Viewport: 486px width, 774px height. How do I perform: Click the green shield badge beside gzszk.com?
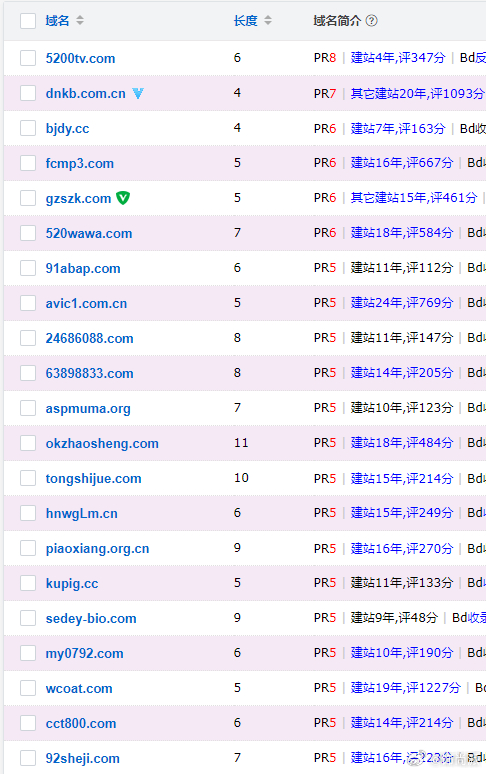pyautogui.click(x=123, y=198)
